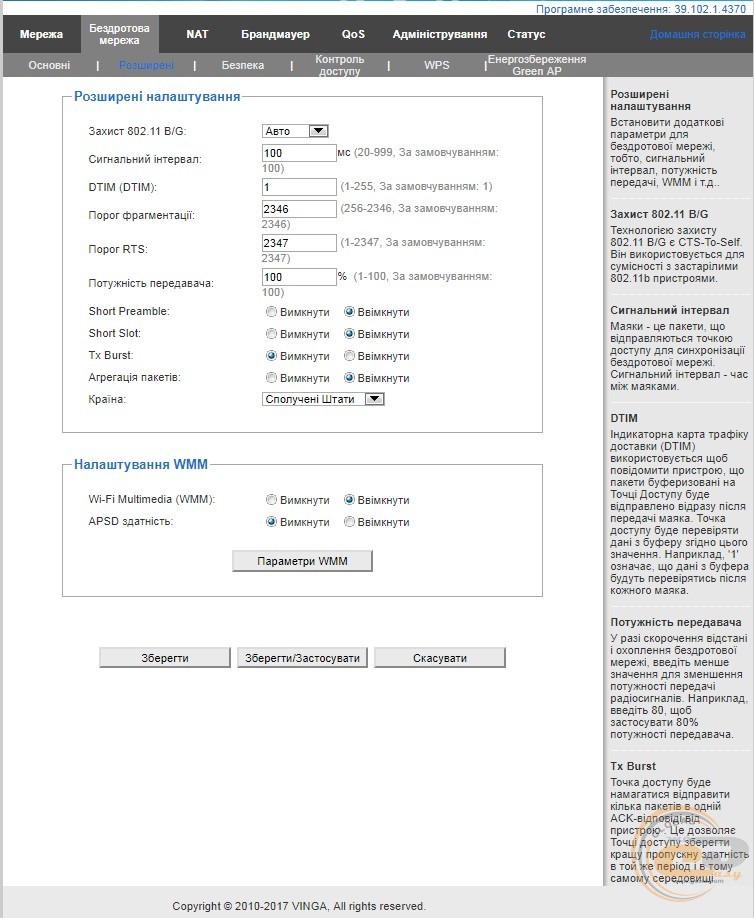This screenshot has width=754, height=918.
Task: Enable APSD здатність Ввімкнути radio
Action: [x=349, y=522]
